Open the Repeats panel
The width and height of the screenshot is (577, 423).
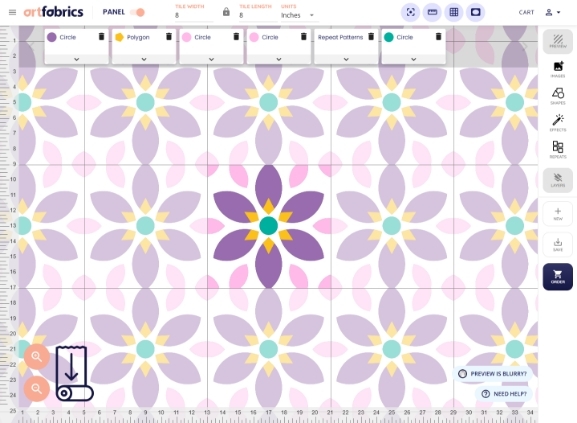click(x=558, y=150)
